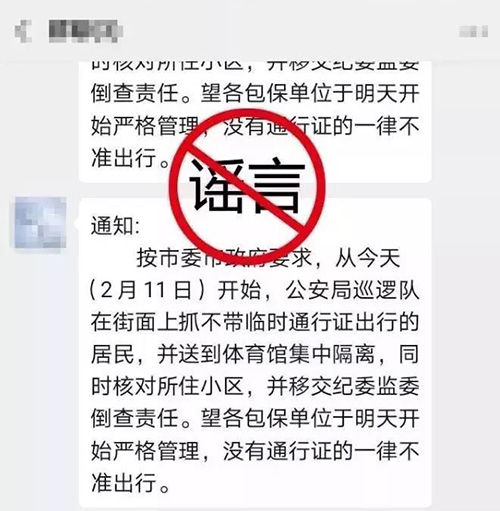Click final 准出行。 line in lower message

point(131,483)
